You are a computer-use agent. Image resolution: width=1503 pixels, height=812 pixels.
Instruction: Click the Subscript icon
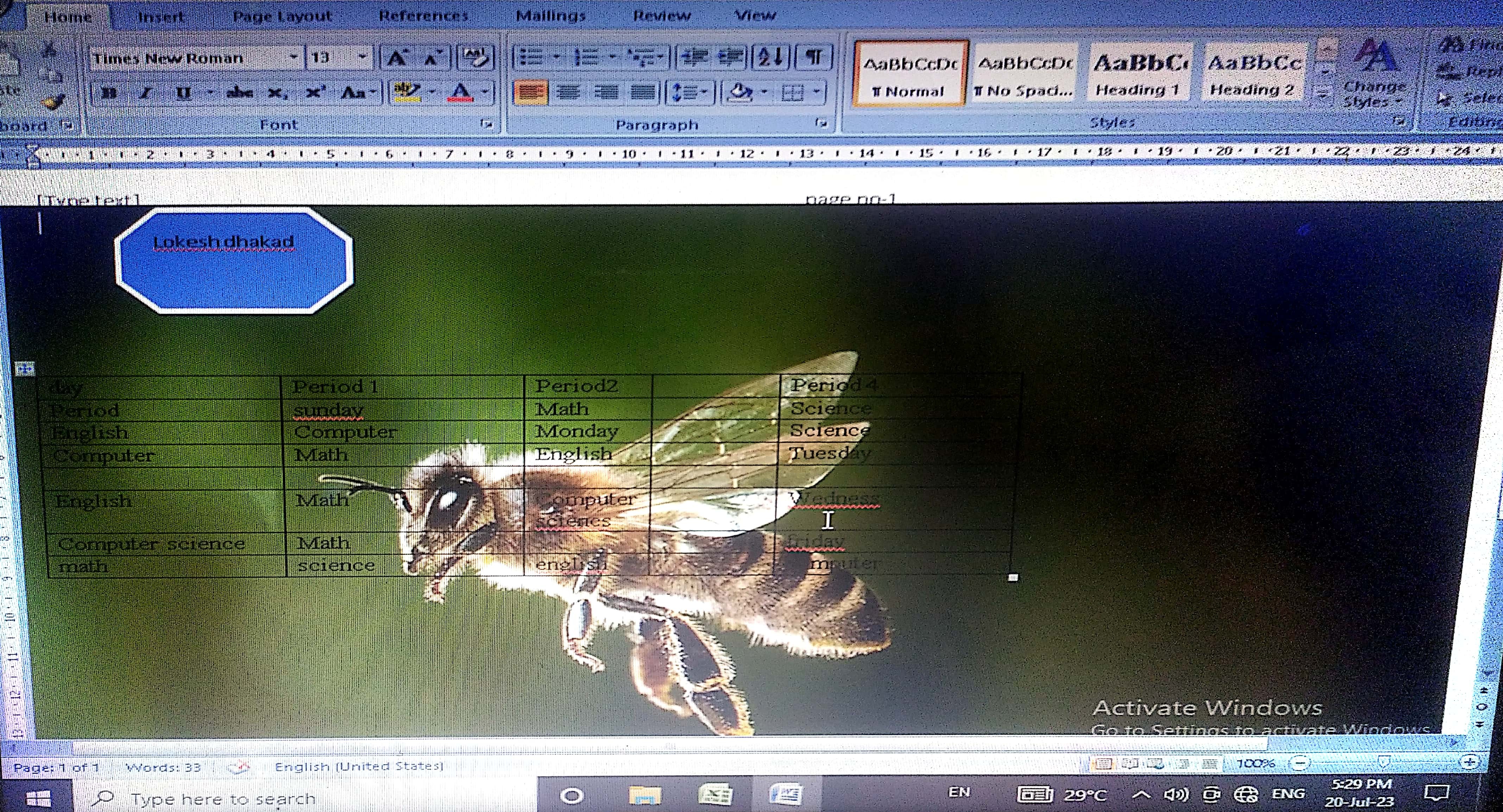pyautogui.click(x=277, y=93)
